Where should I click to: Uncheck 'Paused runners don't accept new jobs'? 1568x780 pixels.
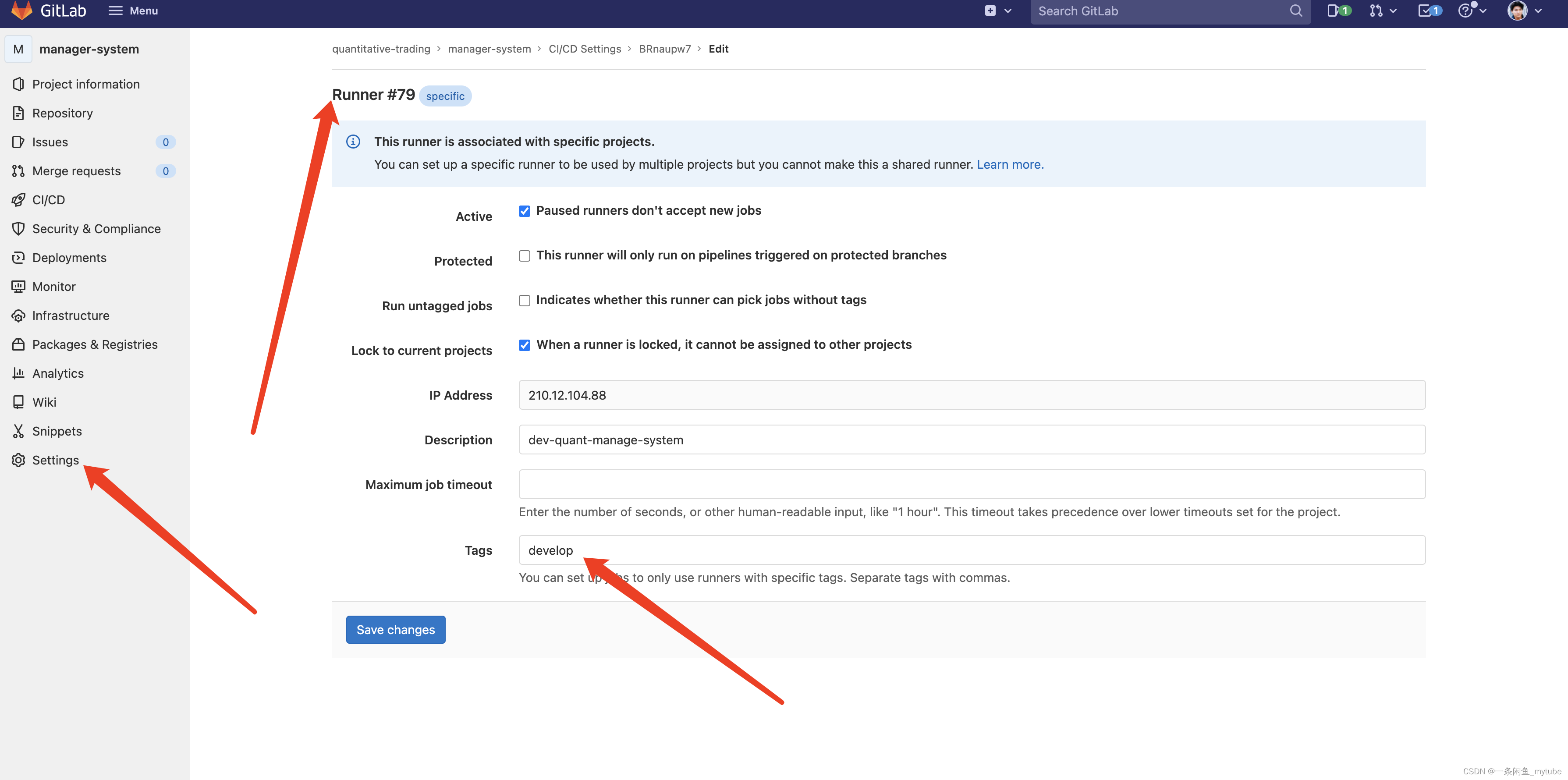[x=524, y=211]
